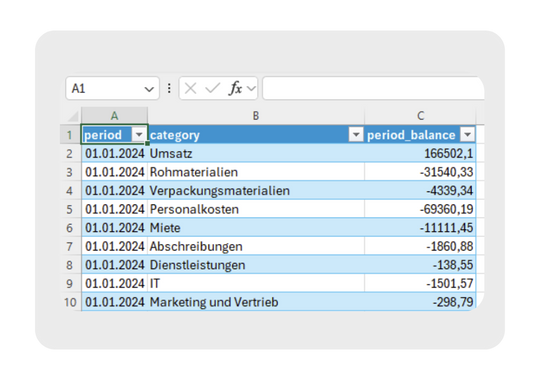540x380 pixels.
Task: Click the Name Box showing A1
Action: [x=112, y=89]
